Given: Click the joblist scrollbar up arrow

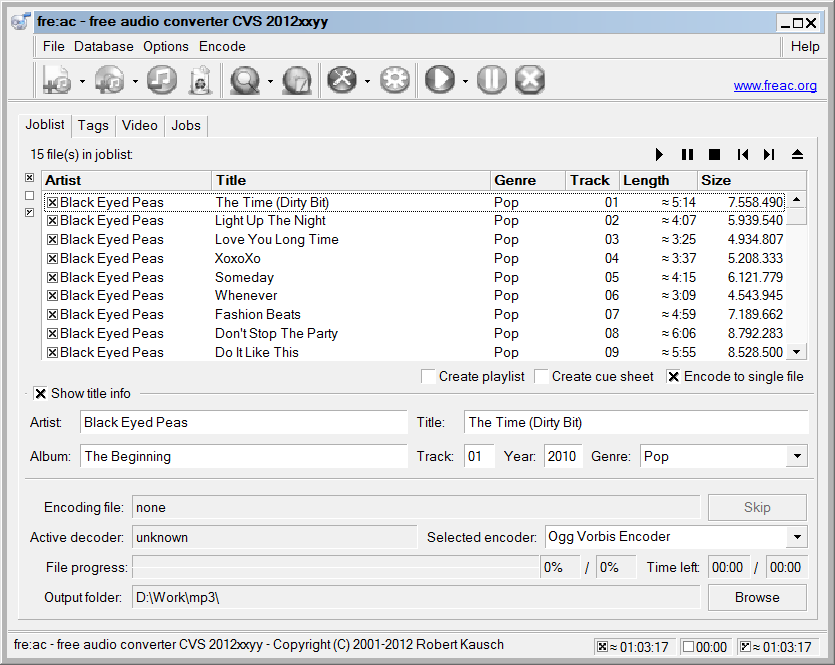Looking at the screenshot, I should click(797, 200).
